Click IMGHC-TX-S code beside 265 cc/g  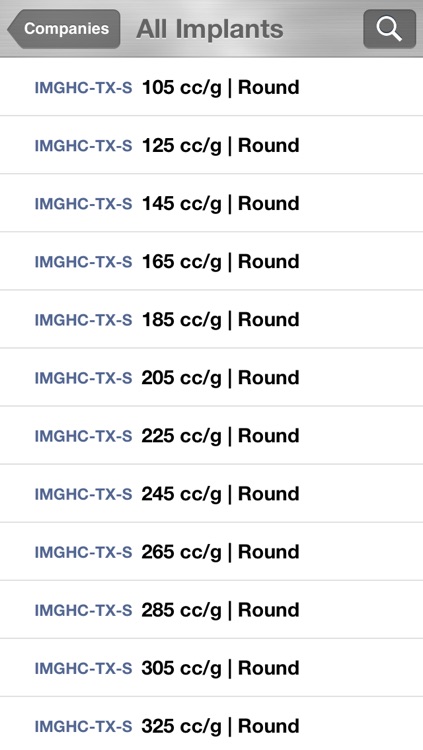click(83, 552)
